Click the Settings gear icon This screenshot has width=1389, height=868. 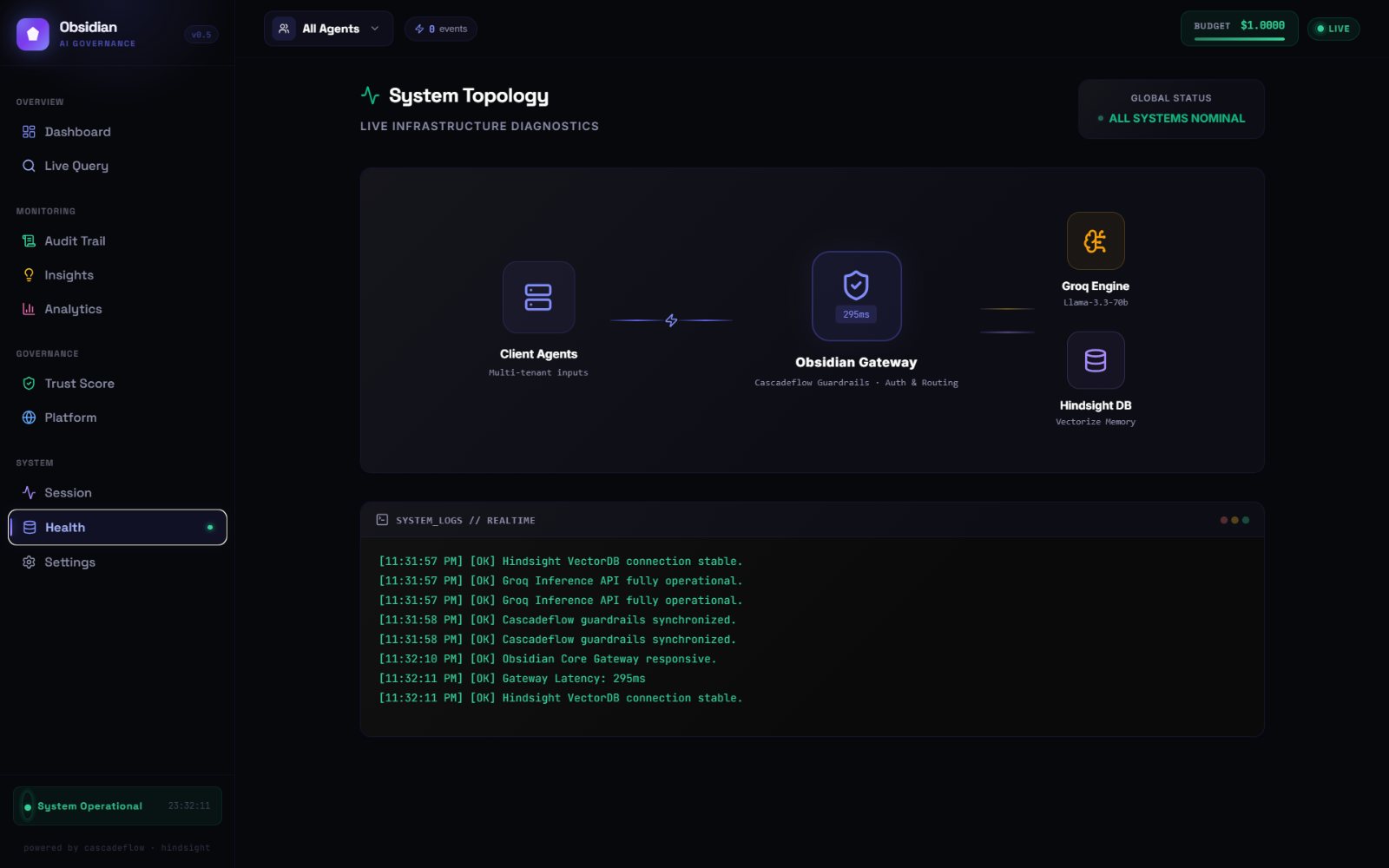[29, 562]
